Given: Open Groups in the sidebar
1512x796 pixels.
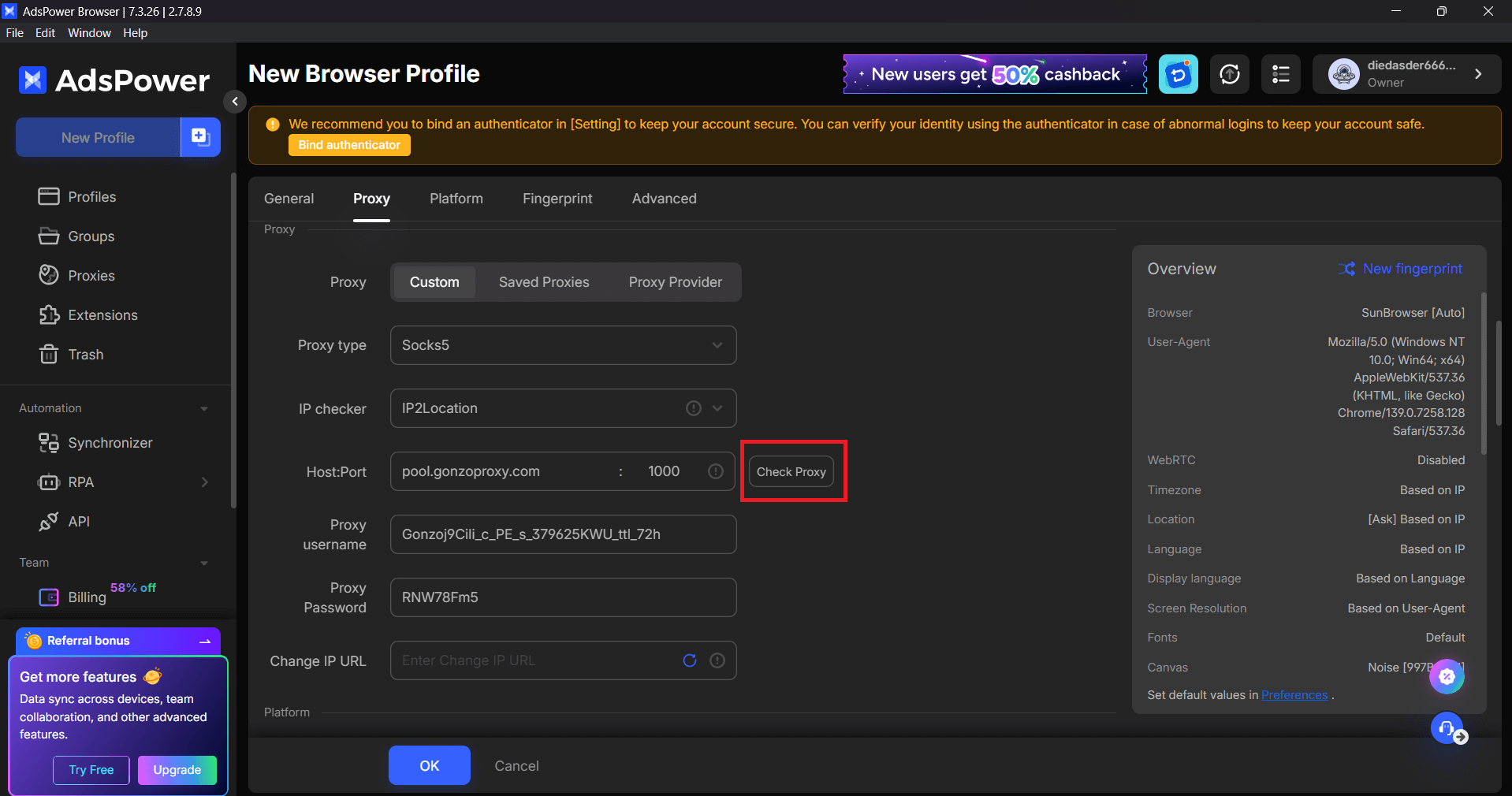Looking at the screenshot, I should [76, 236].
